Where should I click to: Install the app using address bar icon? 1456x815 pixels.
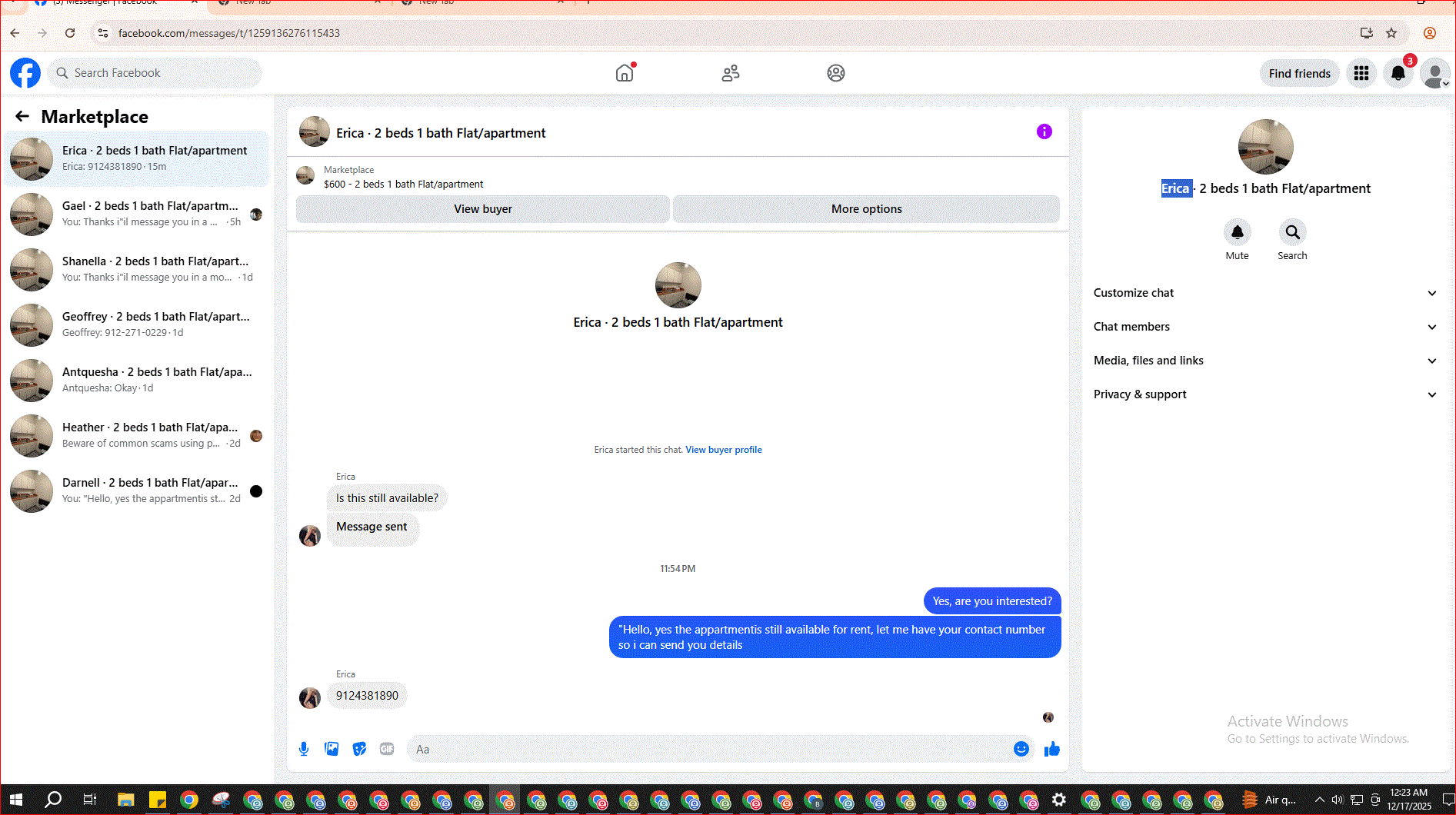(x=1366, y=33)
